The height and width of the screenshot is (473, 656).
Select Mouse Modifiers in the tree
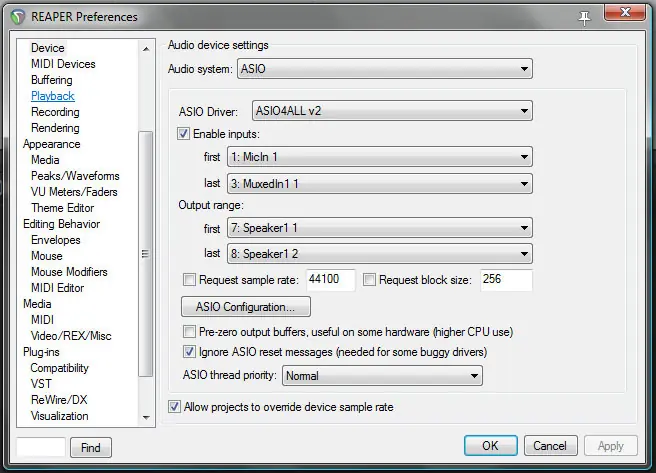point(69,272)
